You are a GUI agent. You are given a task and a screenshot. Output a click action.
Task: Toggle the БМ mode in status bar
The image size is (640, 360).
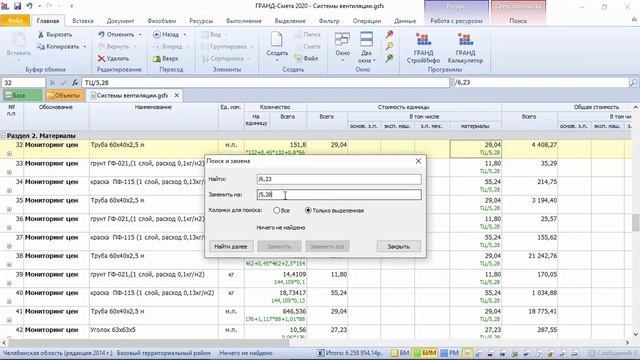click(x=400, y=353)
